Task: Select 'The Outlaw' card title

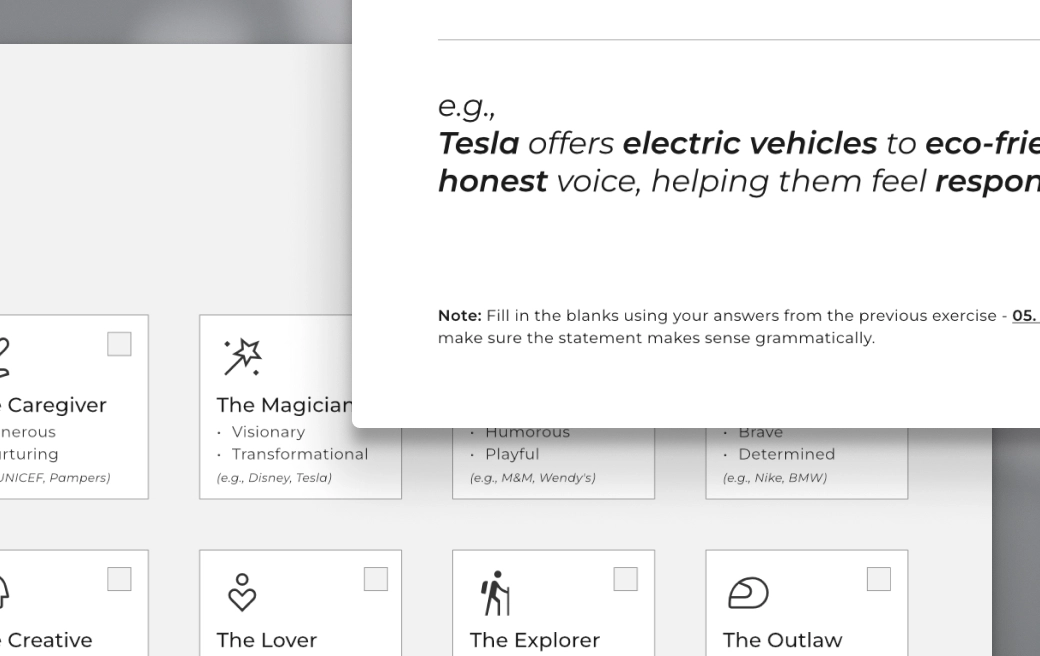Action: pos(783,640)
